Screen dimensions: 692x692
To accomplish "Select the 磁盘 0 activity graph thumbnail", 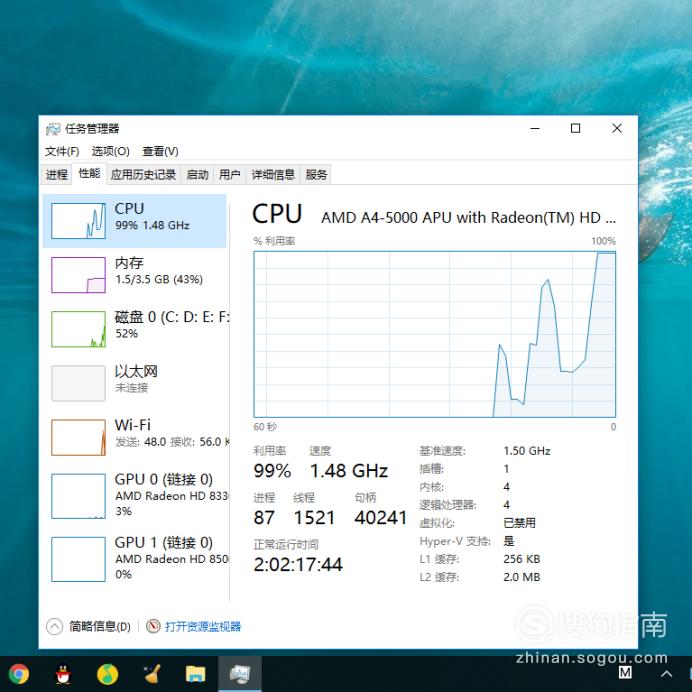I will (x=79, y=329).
